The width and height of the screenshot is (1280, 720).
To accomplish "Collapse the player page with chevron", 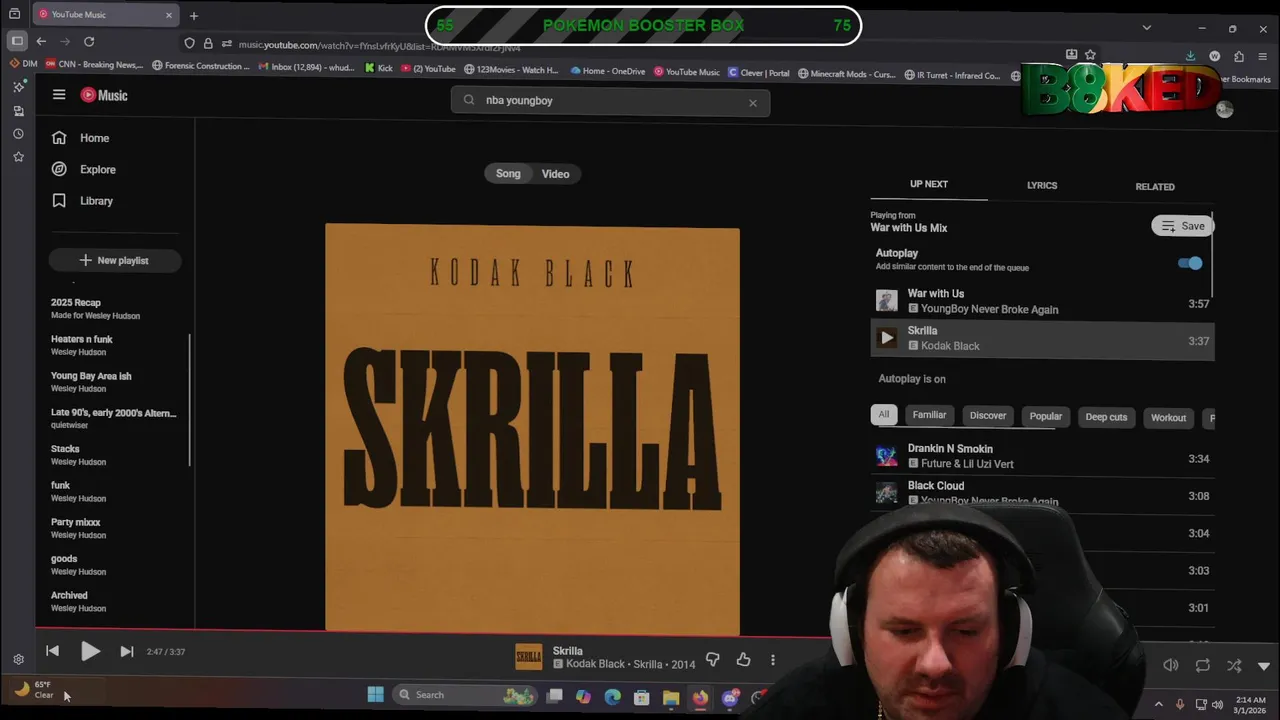I will (x=1264, y=665).
